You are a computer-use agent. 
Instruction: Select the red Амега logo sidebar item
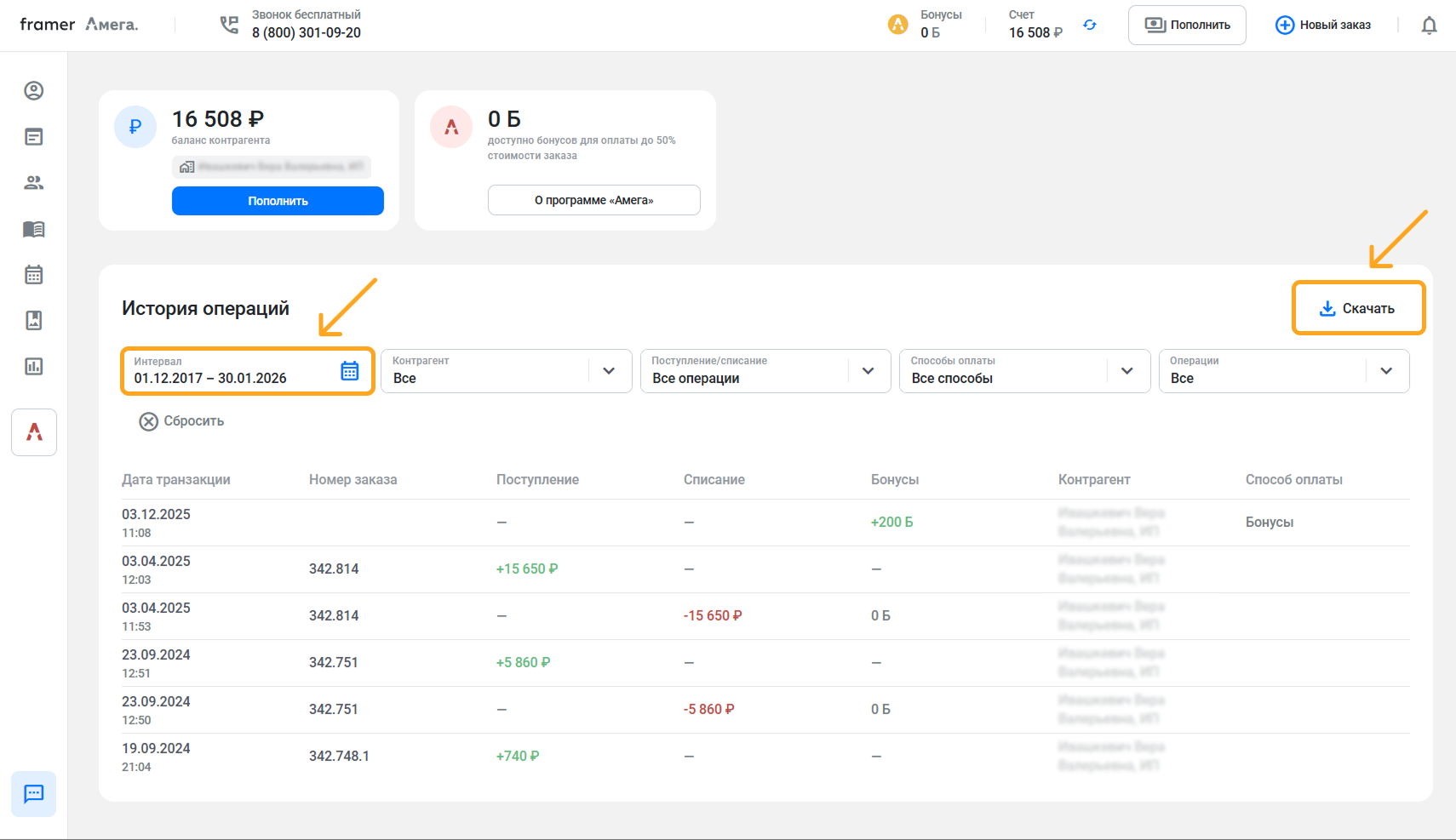(34, 432)
